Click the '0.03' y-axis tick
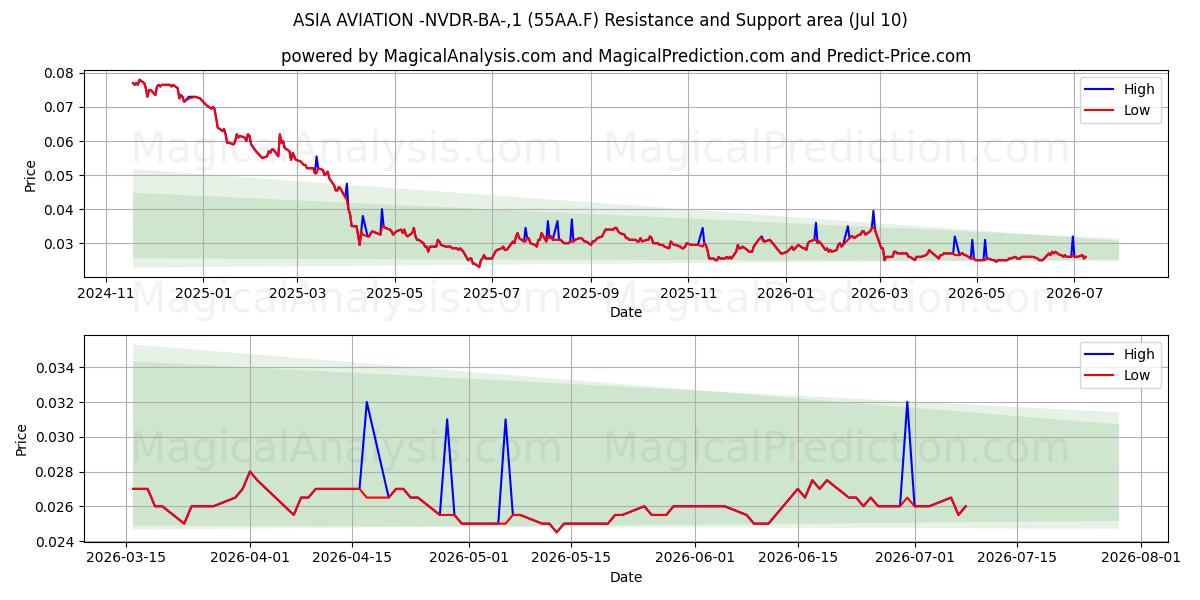Image resolution: width=1200 pixels, height=600 pixels. pyautogui.click(x=60, y=244)
